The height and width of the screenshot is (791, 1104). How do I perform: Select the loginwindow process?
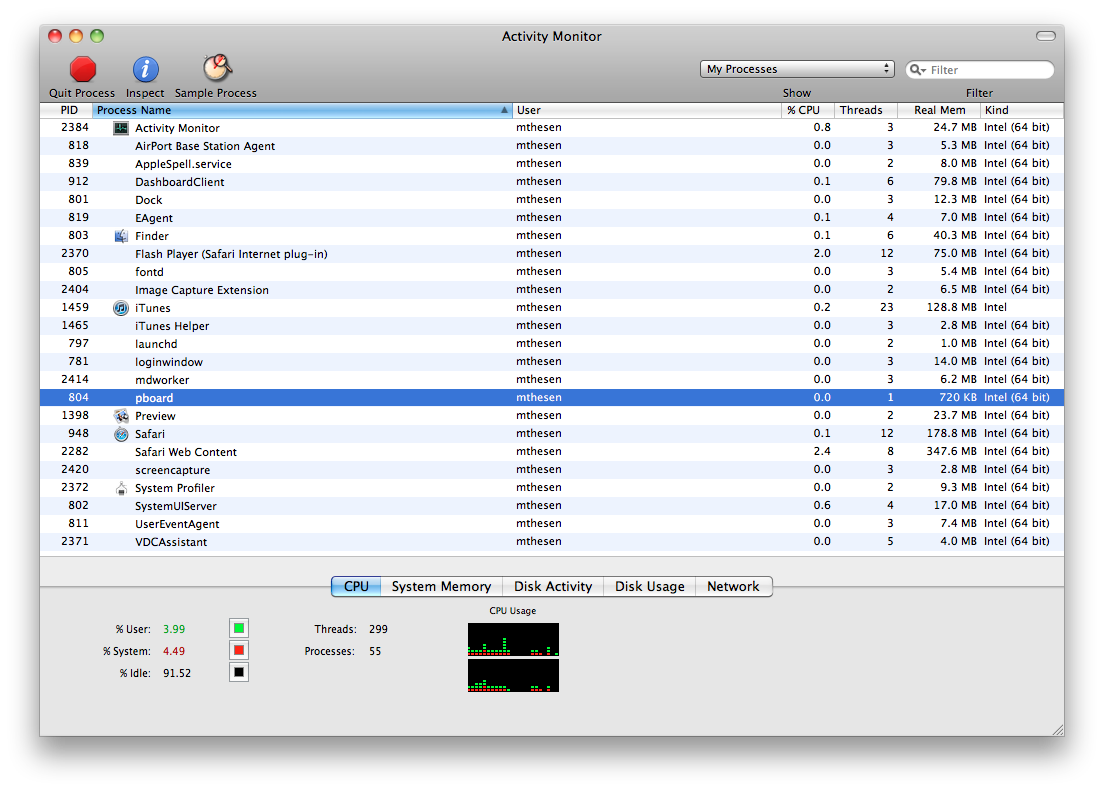[552, 361]
